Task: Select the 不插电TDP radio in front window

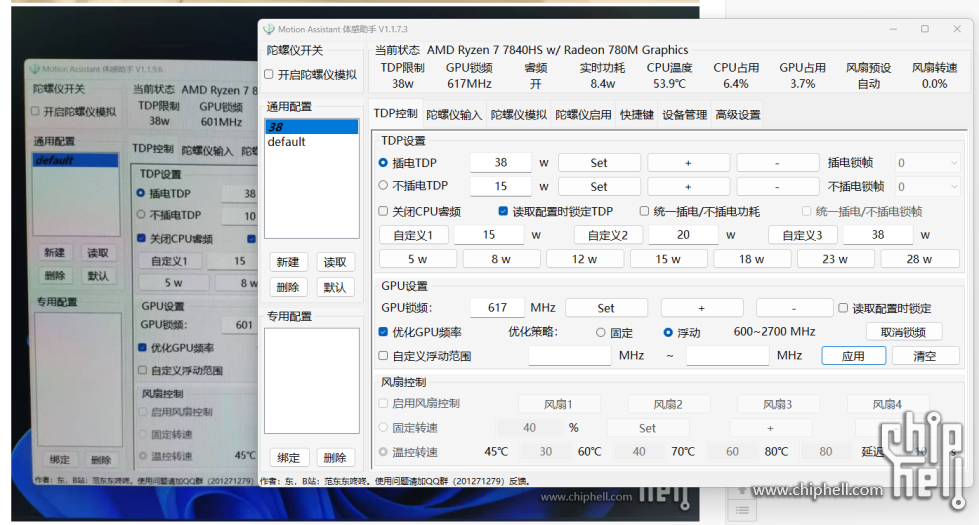Action: (383, 185)
